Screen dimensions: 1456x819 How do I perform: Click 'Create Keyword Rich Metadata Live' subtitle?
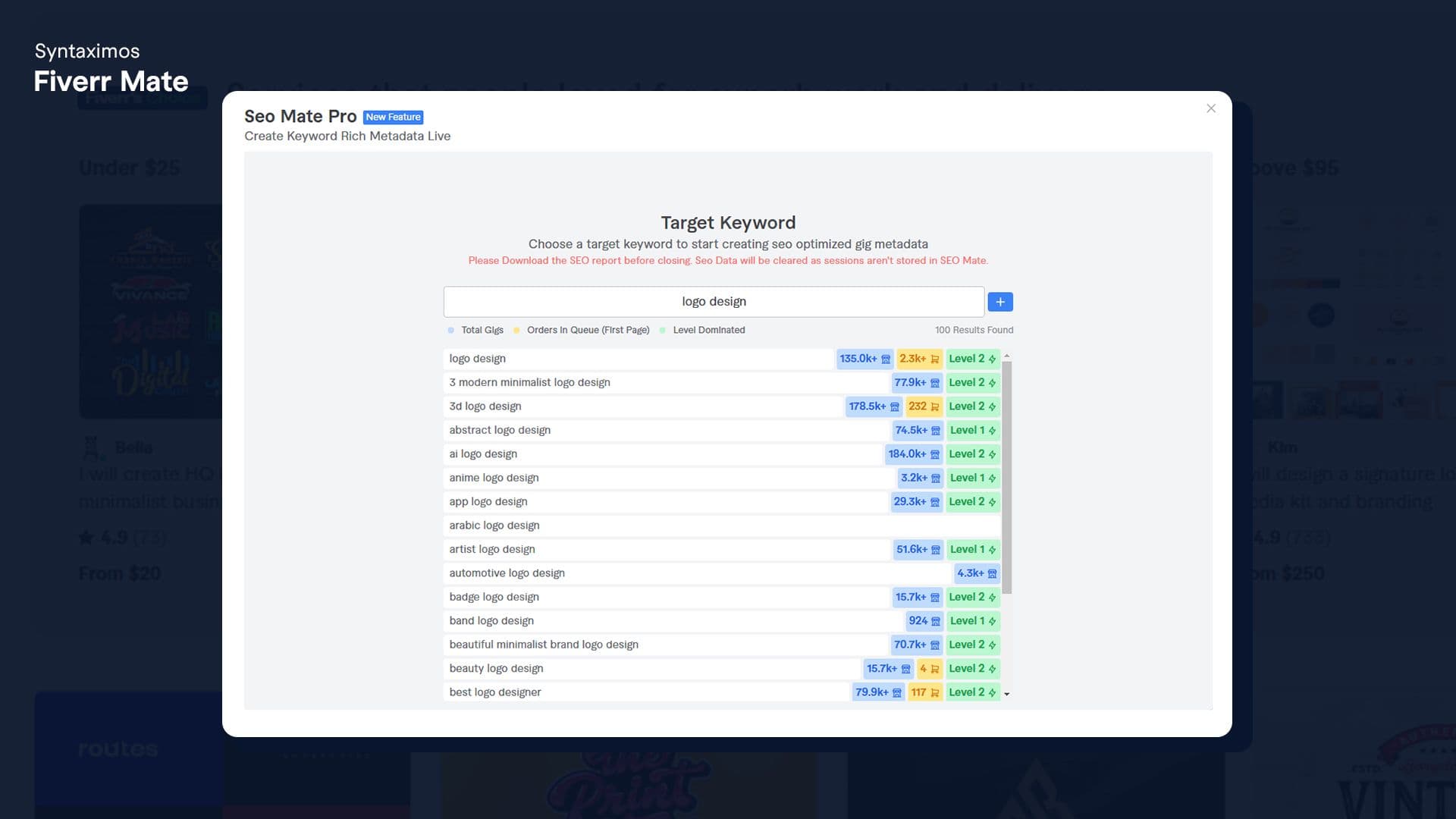tap(347, 136)
